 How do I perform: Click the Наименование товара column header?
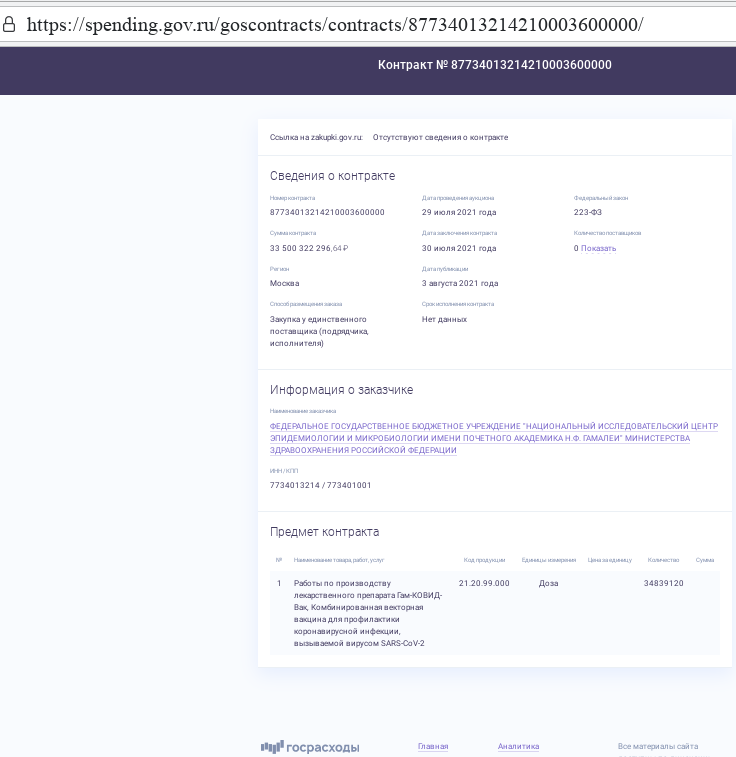tap(339, 560)
